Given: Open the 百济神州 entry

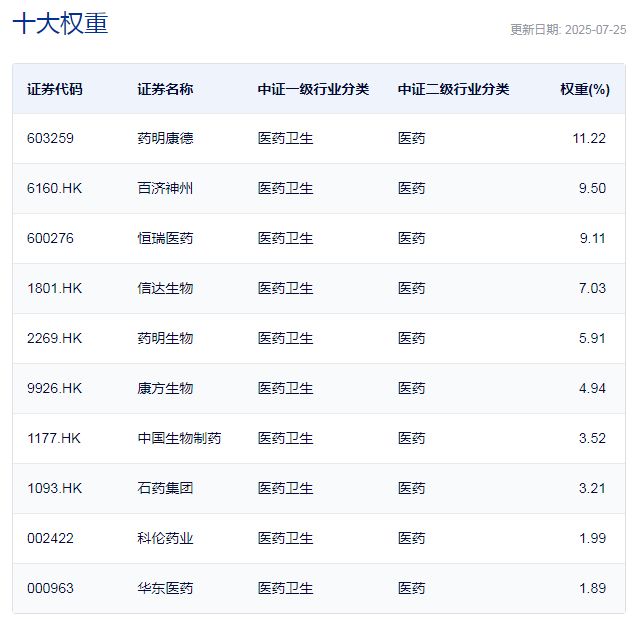Looking at the screenshot, I should [165, 188].
